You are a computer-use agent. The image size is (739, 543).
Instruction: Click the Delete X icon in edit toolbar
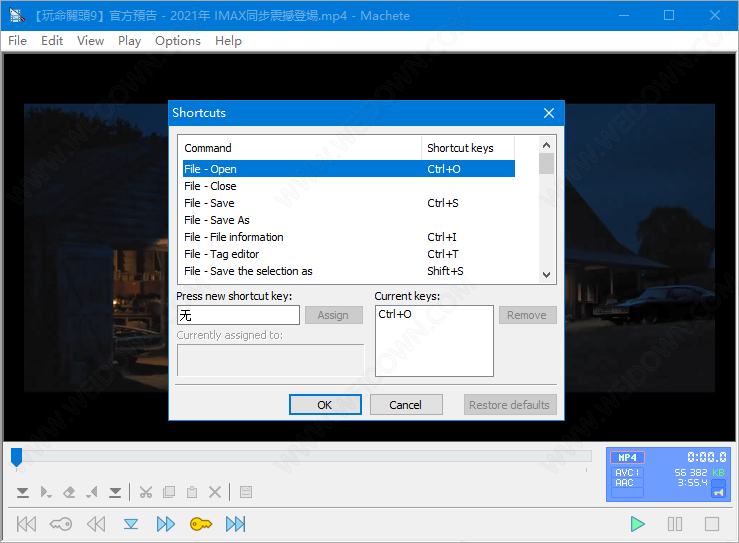coord(215,493)
